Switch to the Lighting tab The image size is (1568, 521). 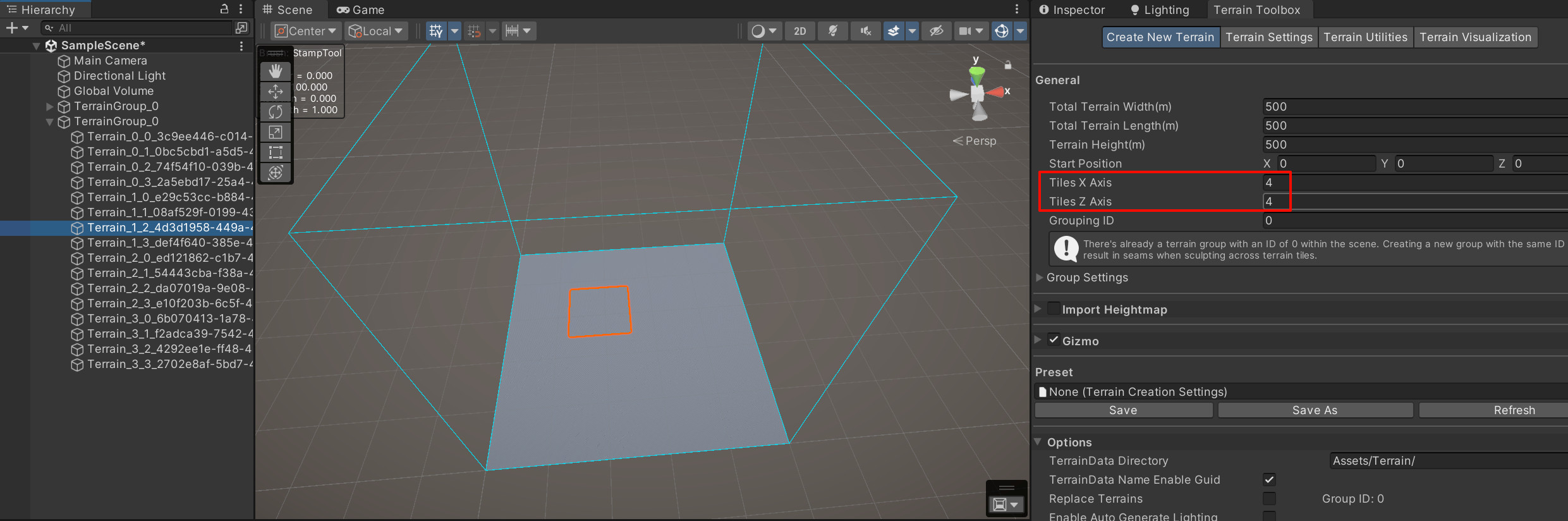tap(1160, 9)
